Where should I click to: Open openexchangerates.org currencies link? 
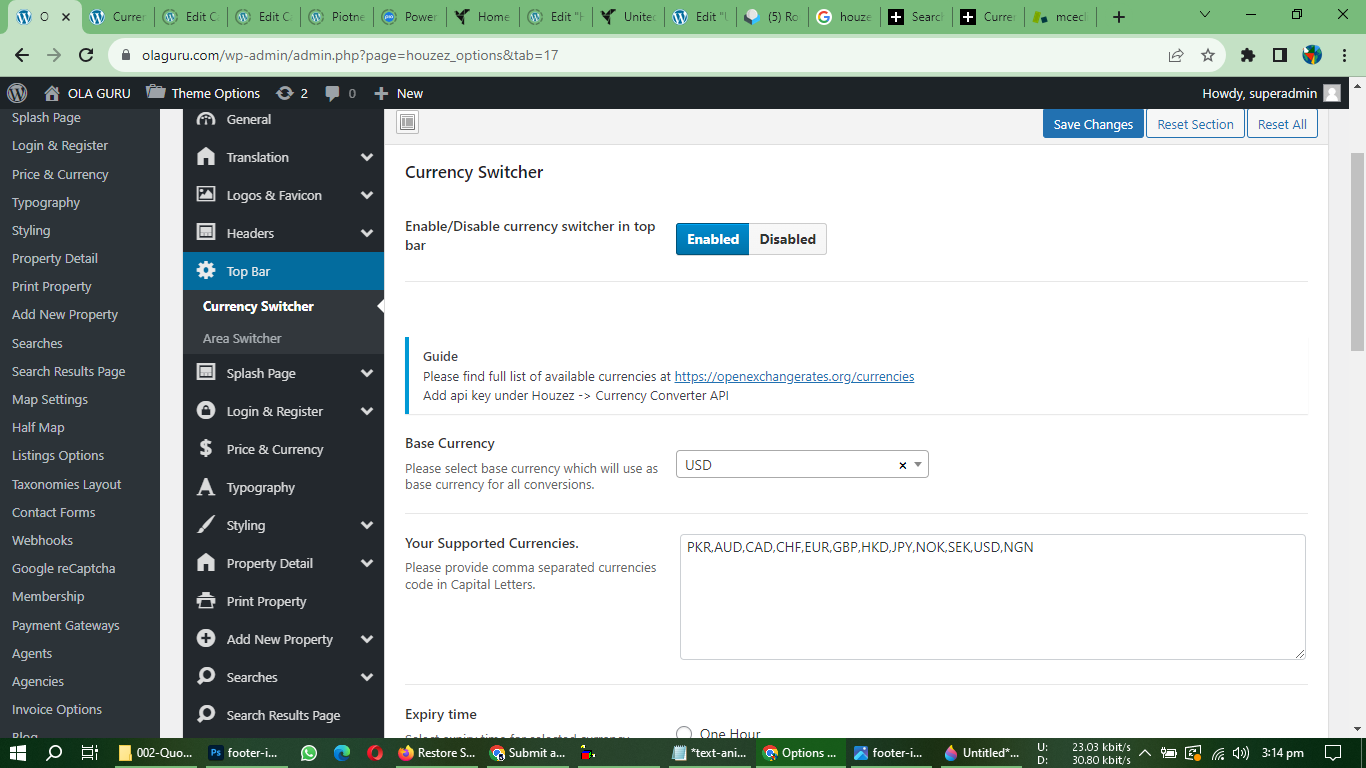(794, 377)
